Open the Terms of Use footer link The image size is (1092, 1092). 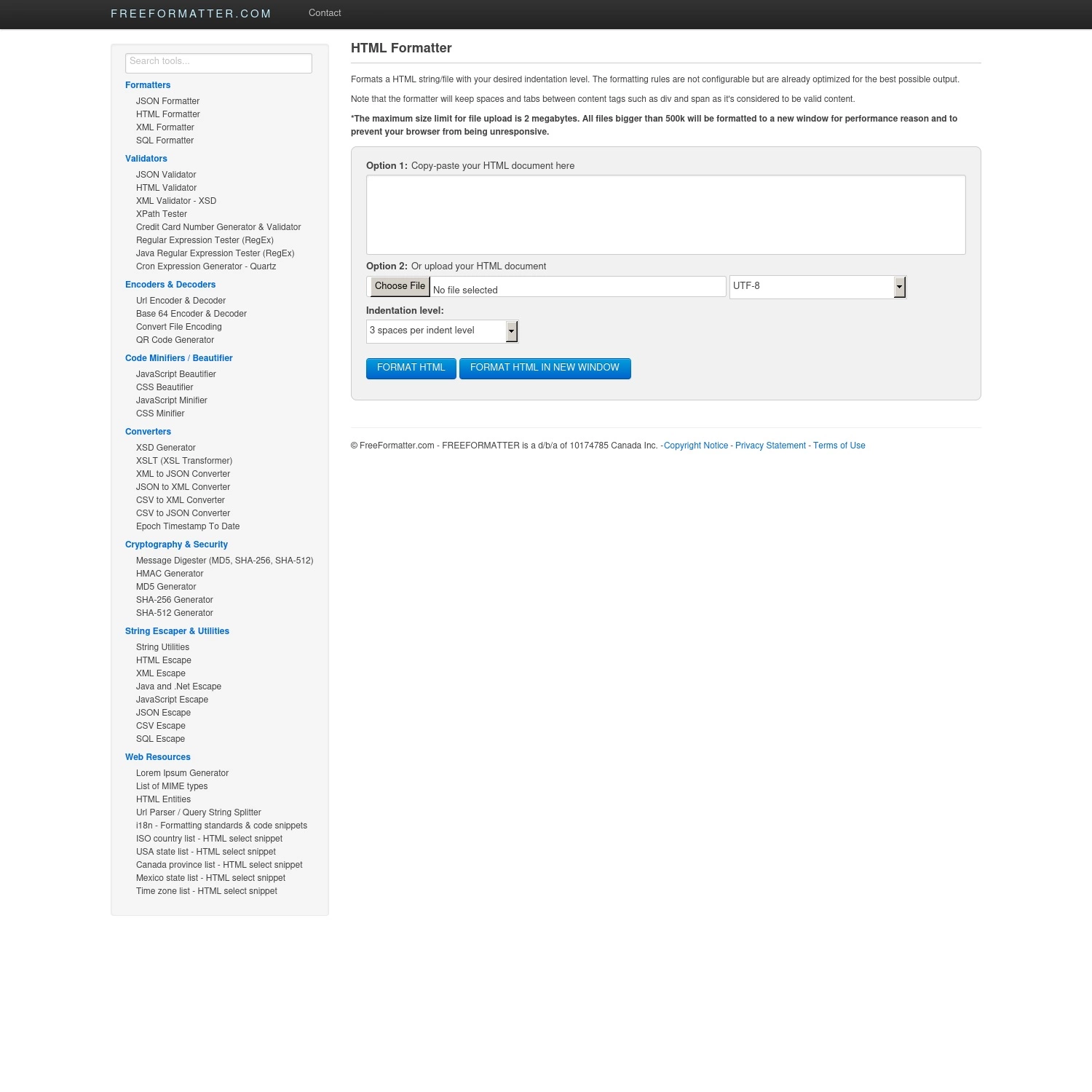pos(839,446)
